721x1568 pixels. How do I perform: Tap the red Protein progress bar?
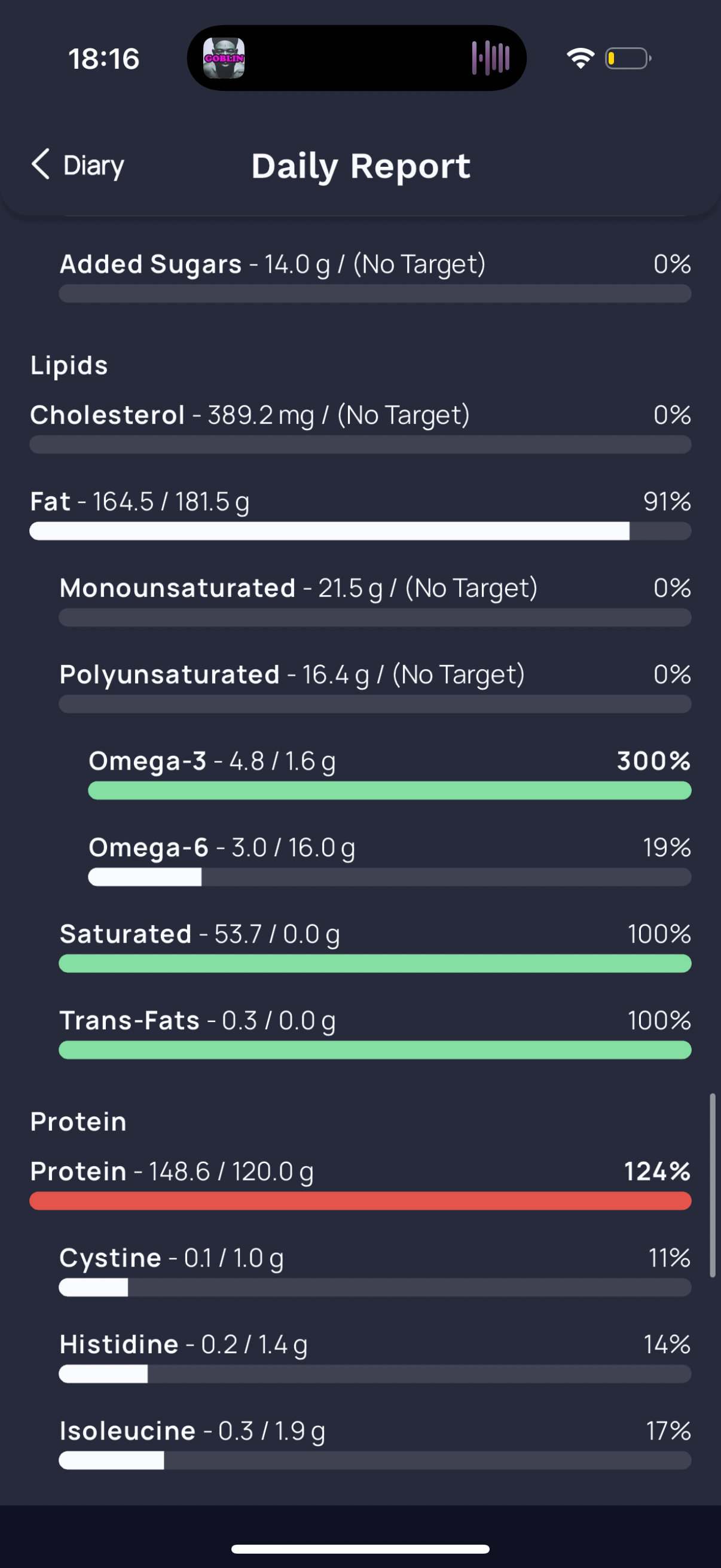(x=360, y=1201)
